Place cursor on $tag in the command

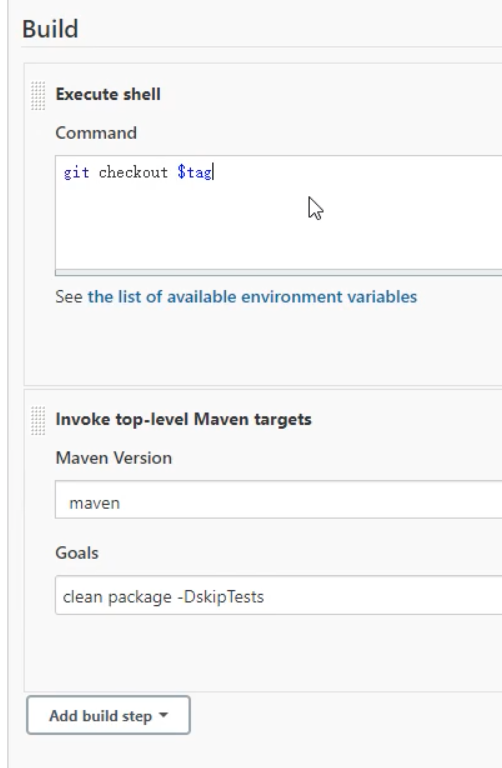[x=195, y=172]
